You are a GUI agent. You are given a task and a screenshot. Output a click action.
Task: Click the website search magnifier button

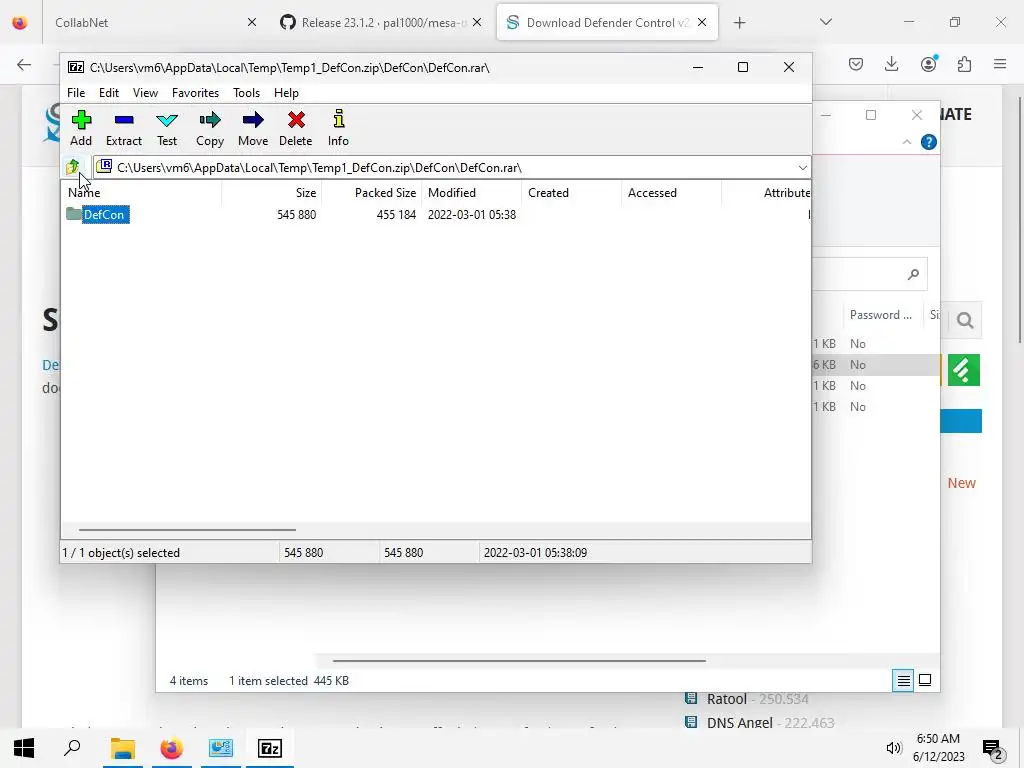(x=965, y=320)
